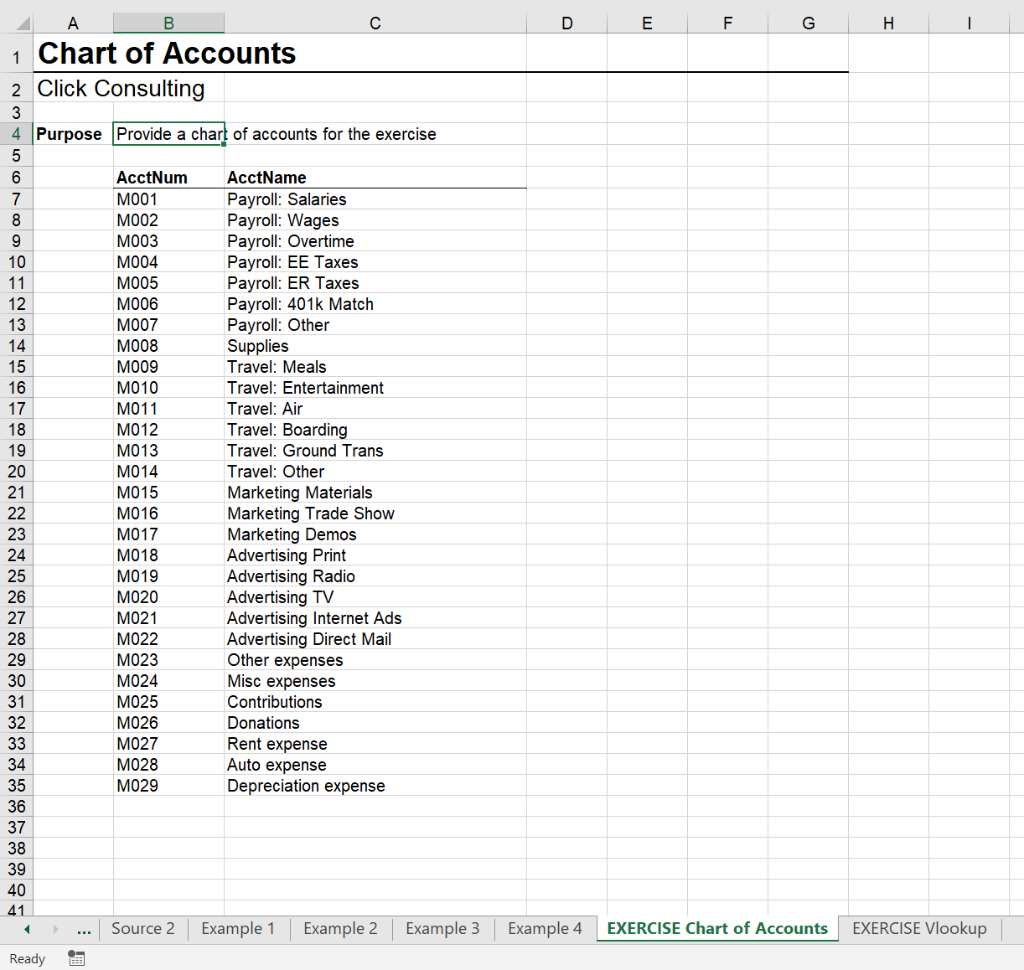Open the Example 1 sheet tab
Viewport: 1024px width, 970px height.
pyautogui.click(x=238, y=928)
